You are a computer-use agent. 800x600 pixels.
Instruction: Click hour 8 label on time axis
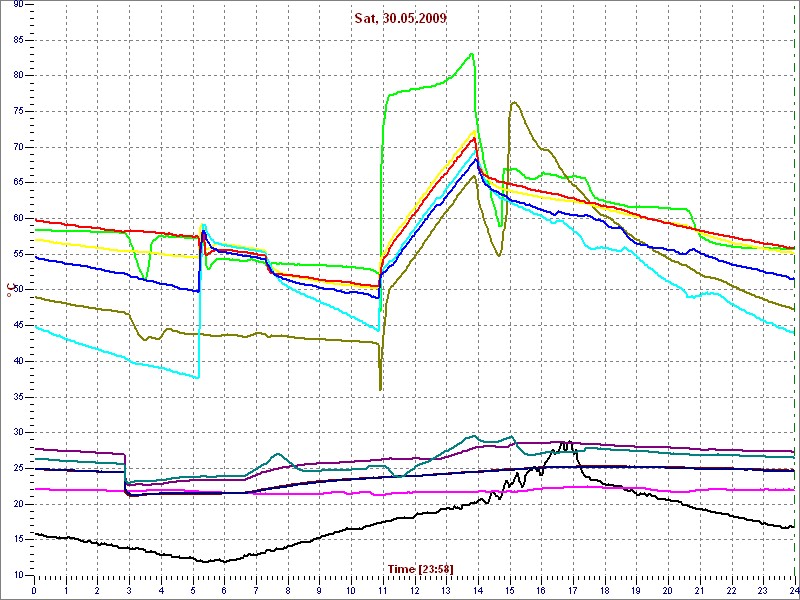click(287, 591)
